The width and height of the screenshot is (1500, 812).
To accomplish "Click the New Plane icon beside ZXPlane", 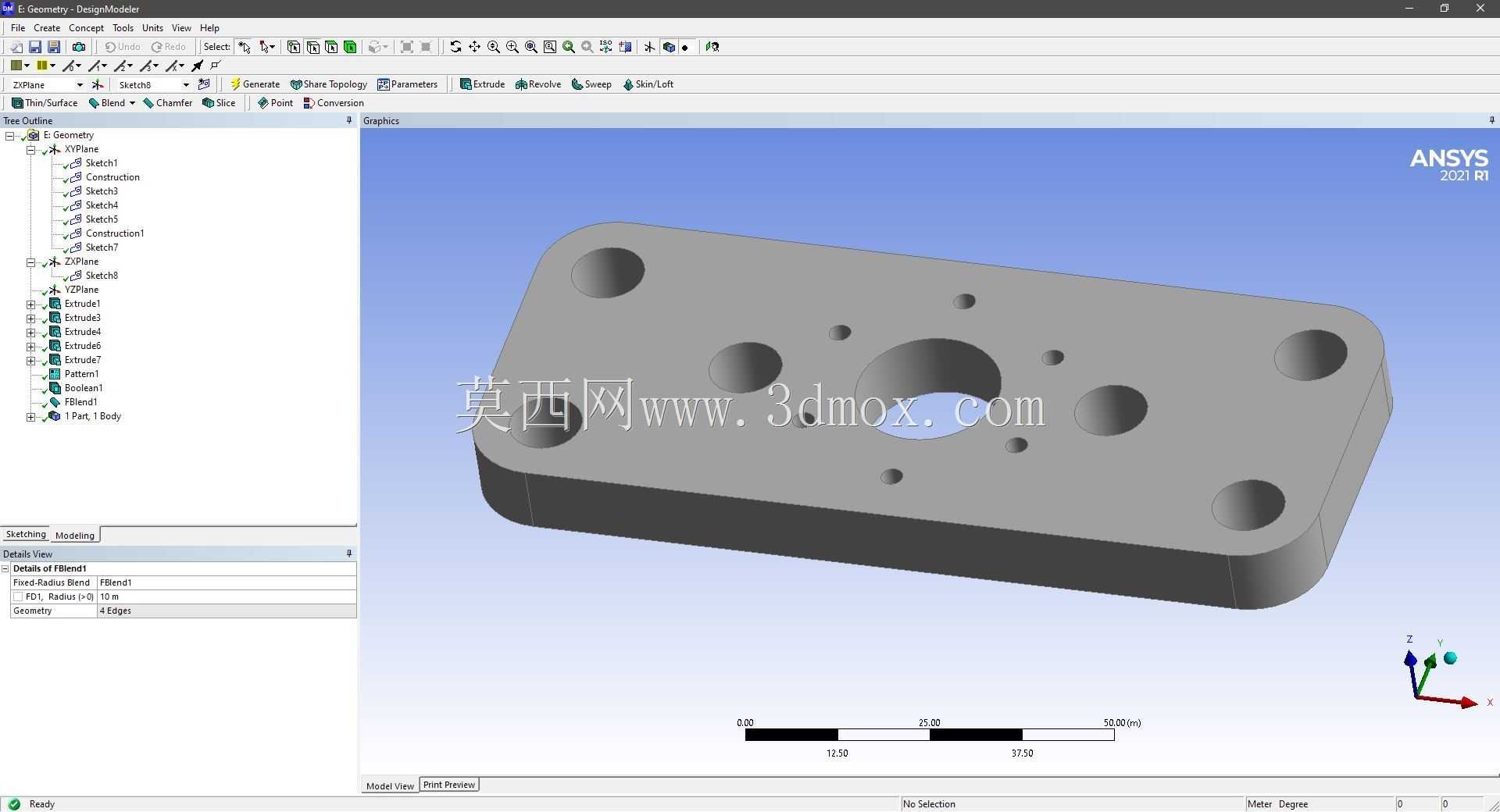I will 98,84.
